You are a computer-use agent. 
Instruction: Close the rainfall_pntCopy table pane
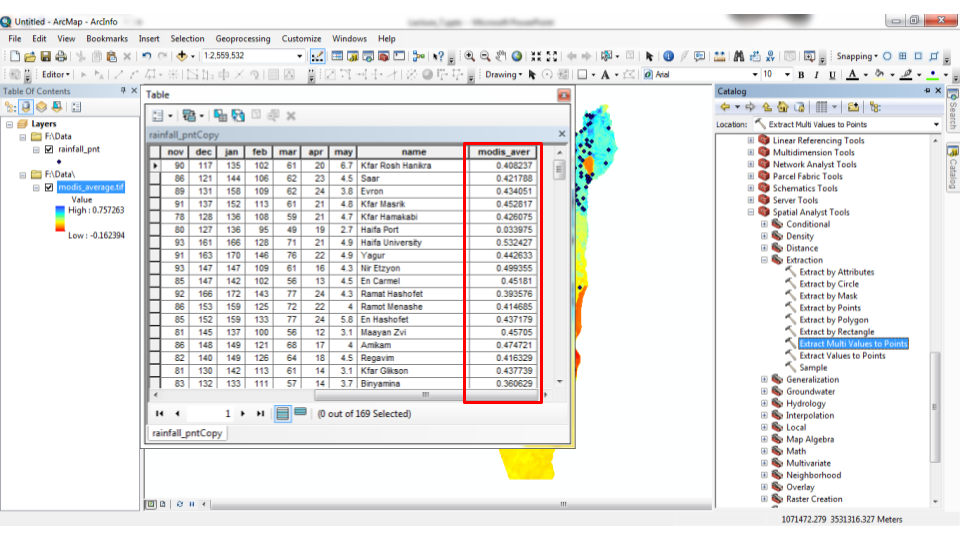562,134
